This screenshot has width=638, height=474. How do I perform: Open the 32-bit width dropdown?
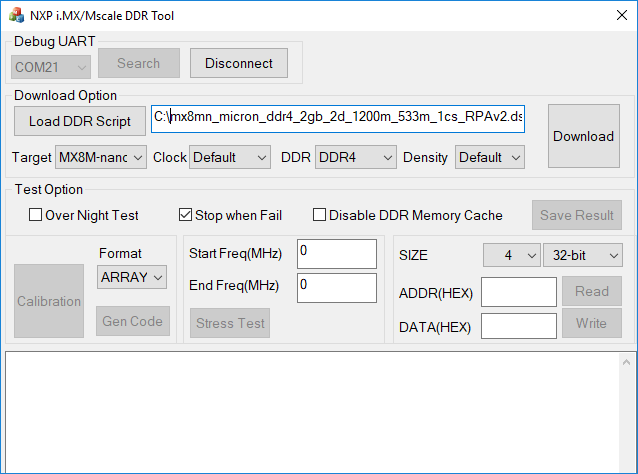tap(582, 255)
